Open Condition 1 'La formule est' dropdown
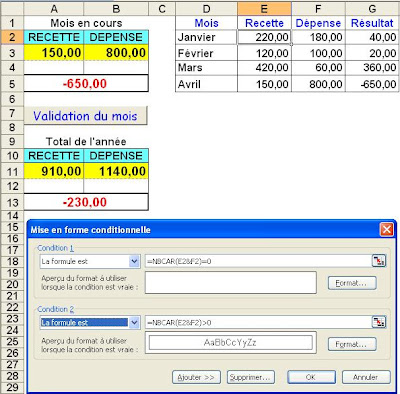The image size is (400, 394). point(134,261)
